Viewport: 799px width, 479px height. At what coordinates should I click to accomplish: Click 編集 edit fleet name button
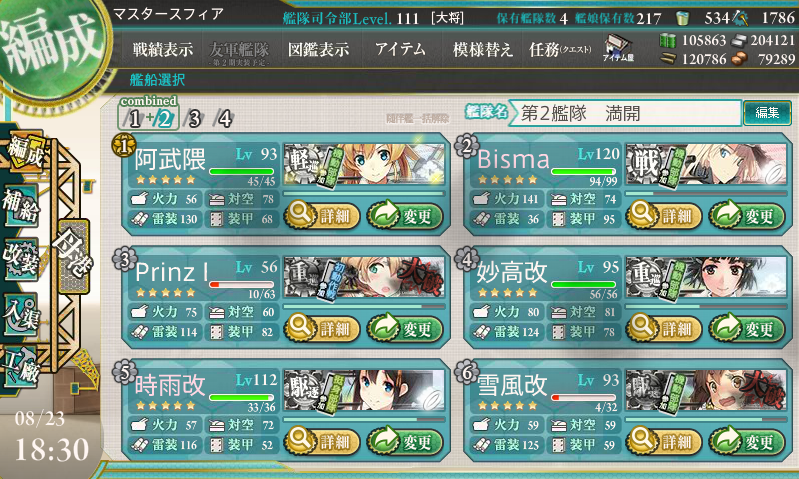click(767, 113)
